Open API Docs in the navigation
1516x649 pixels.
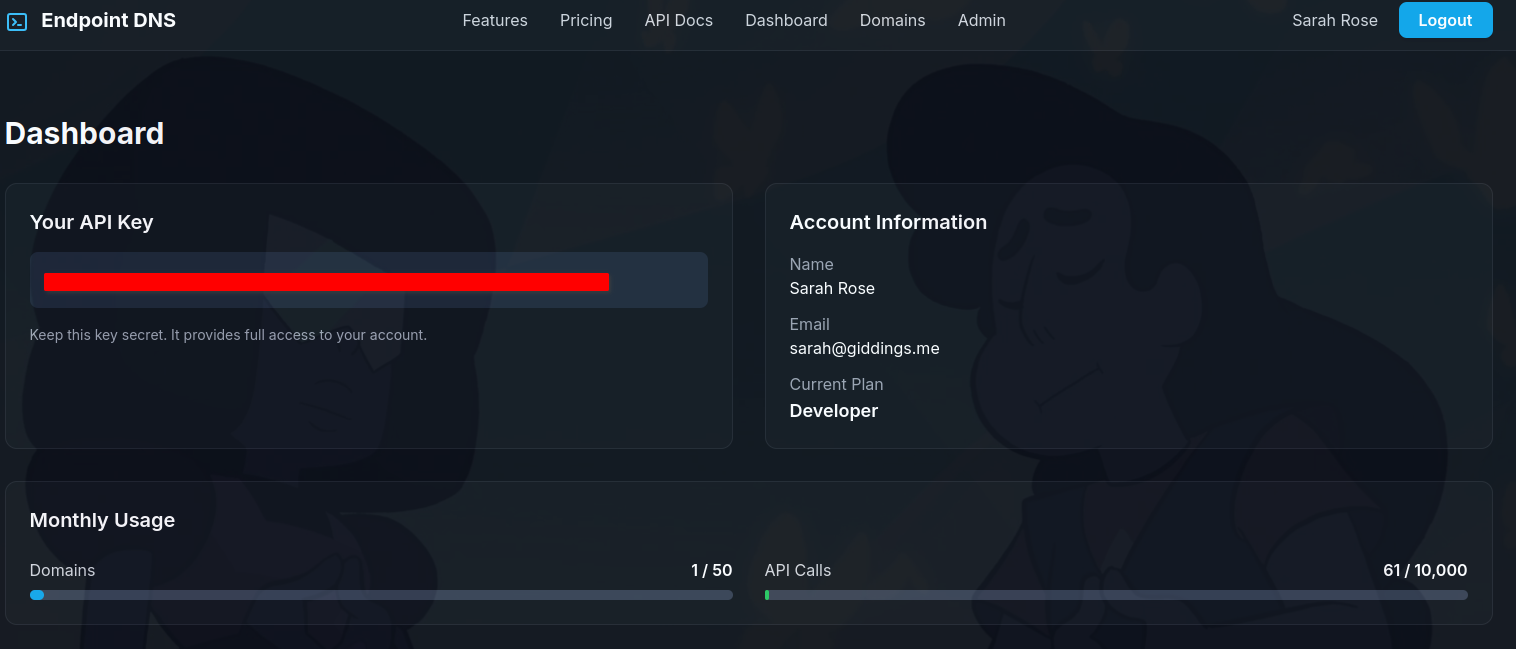[x=678, y=20]
